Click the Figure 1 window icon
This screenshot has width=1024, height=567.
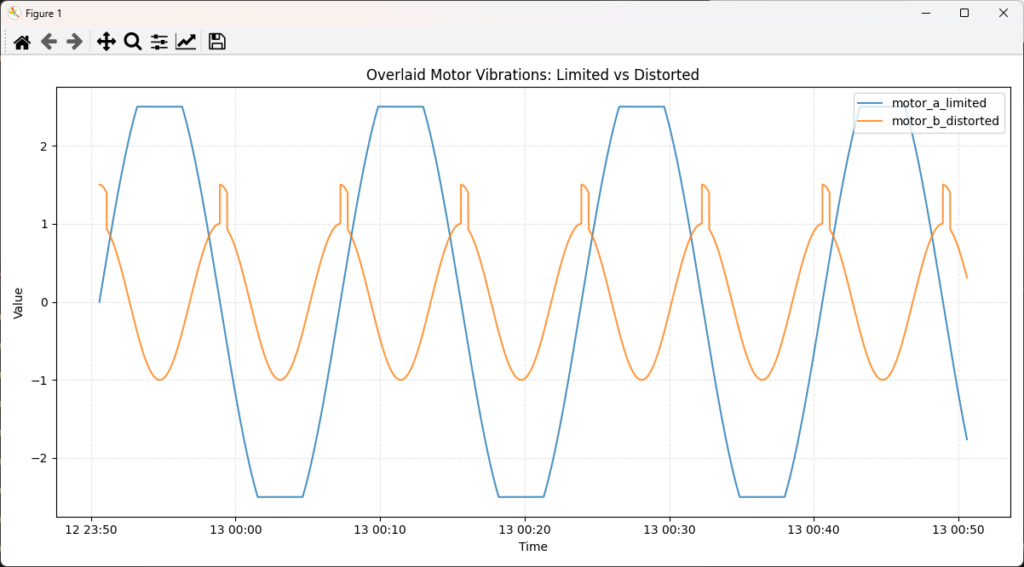(x=14, y=13)
